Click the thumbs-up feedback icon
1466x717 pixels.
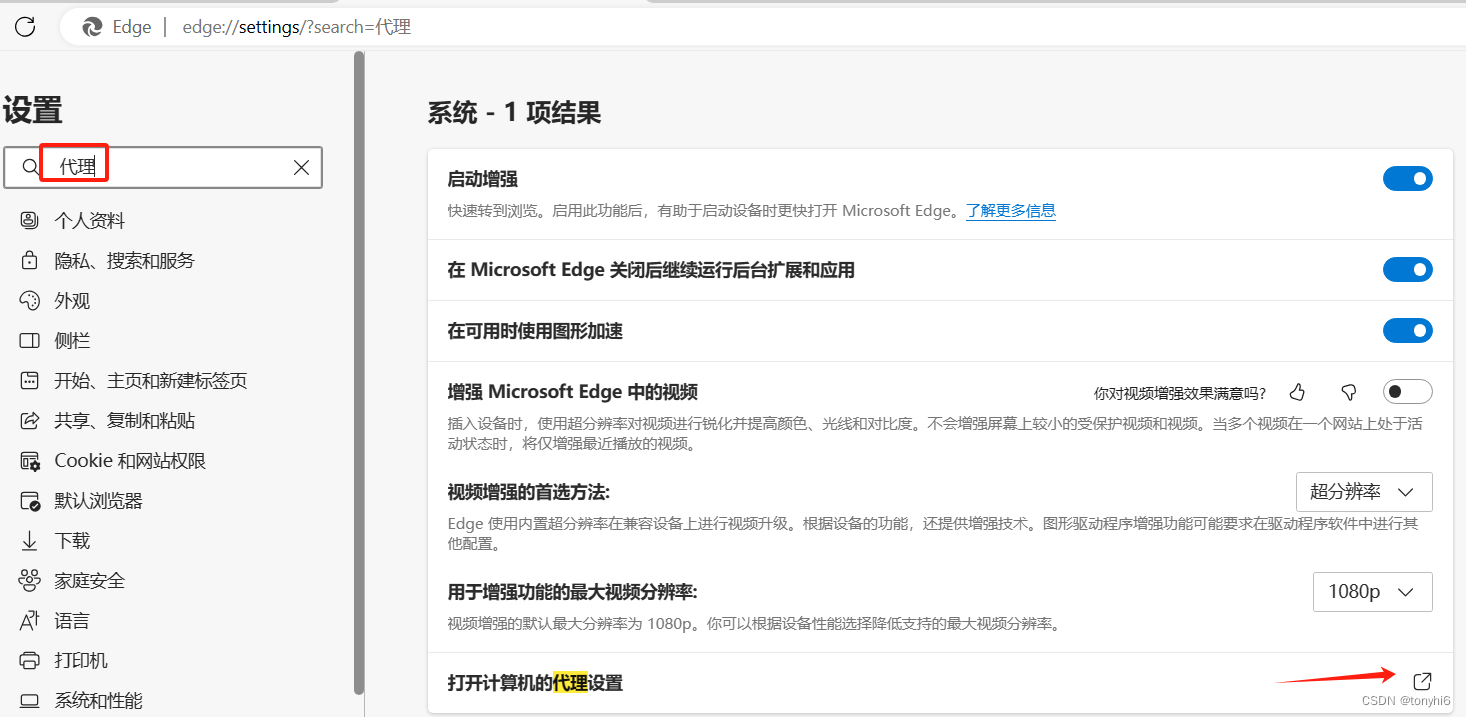(1298, 391)
